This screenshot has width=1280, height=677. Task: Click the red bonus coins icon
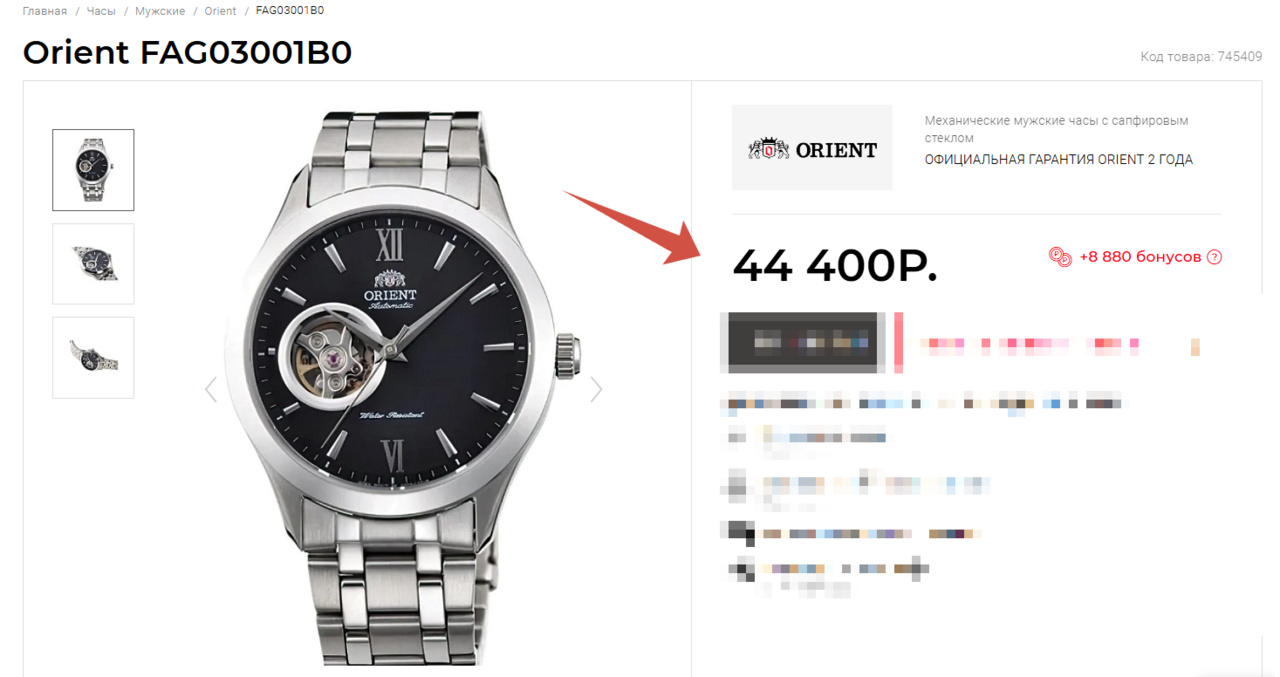(1060, 257)
